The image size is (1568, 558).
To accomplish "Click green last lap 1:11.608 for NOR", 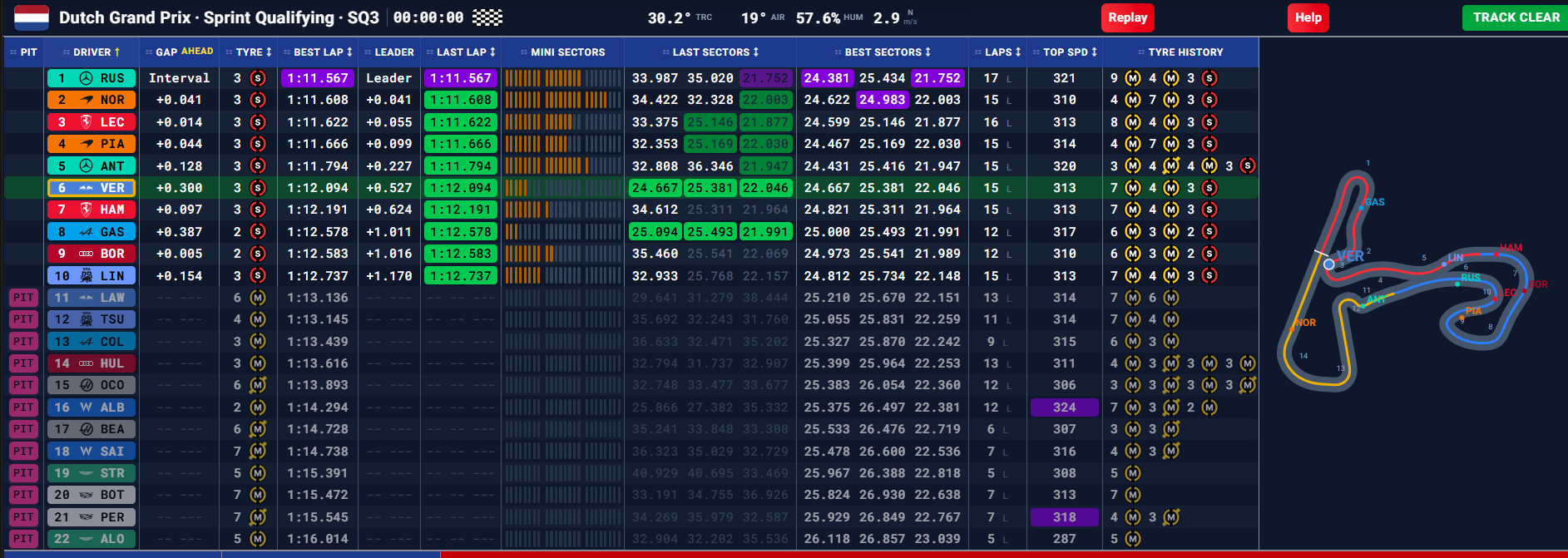I will 461,100.
